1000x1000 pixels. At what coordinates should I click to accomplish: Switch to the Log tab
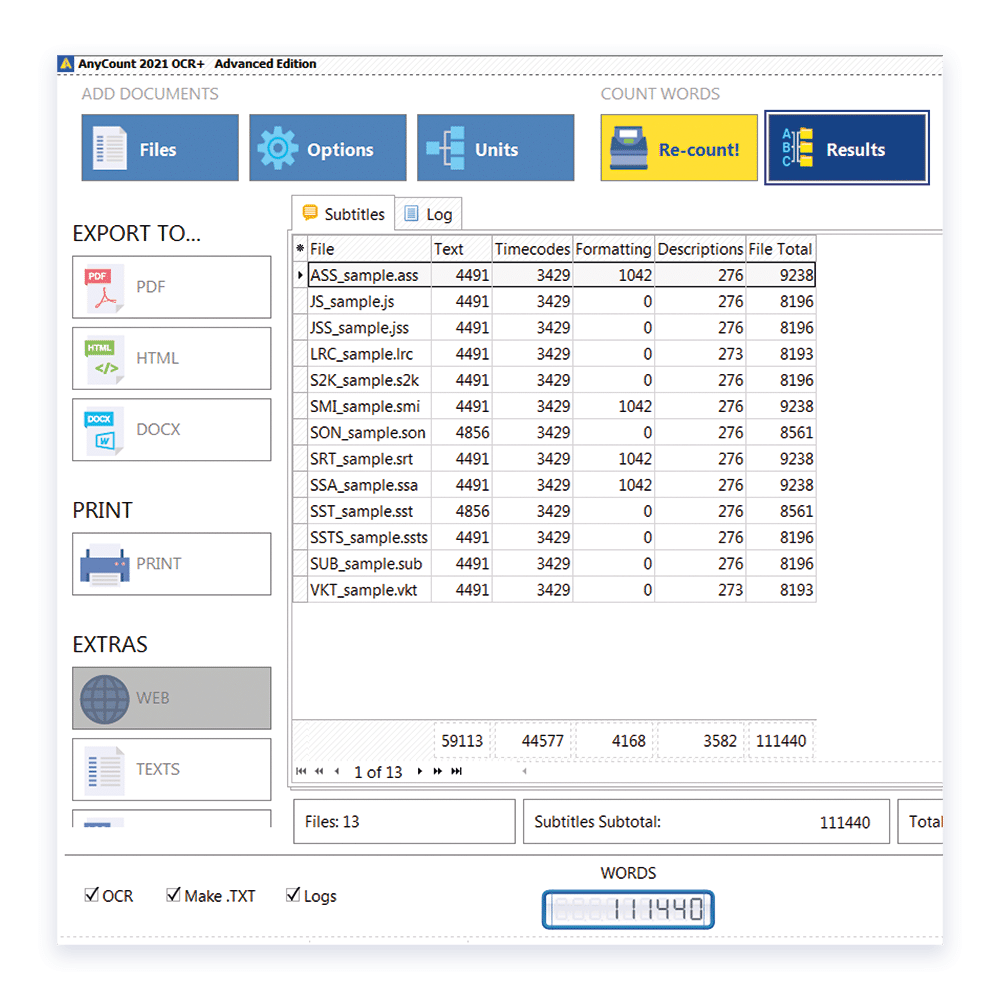[429, 214]
